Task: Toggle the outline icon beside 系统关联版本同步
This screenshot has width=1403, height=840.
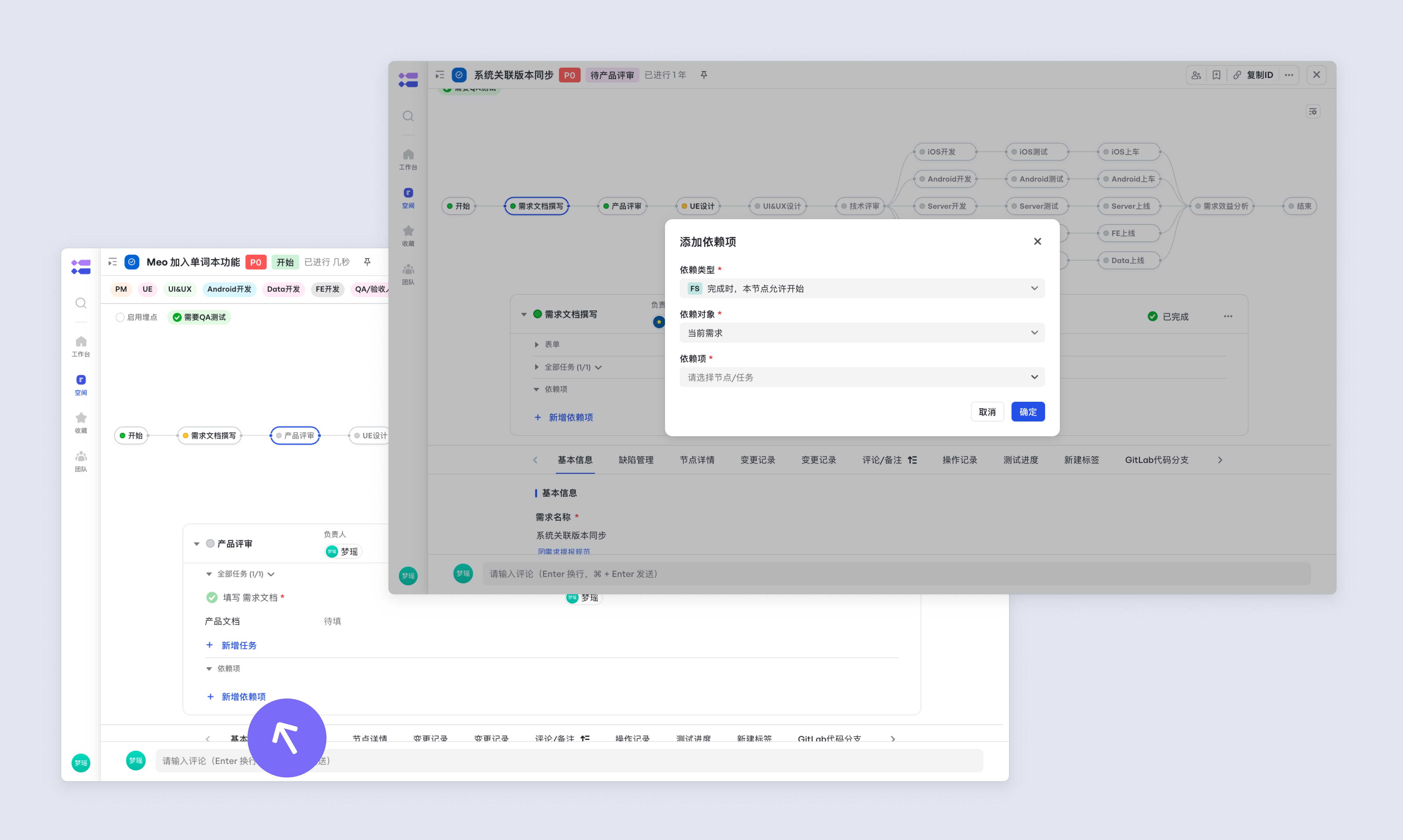Action: tap(440, 75)
